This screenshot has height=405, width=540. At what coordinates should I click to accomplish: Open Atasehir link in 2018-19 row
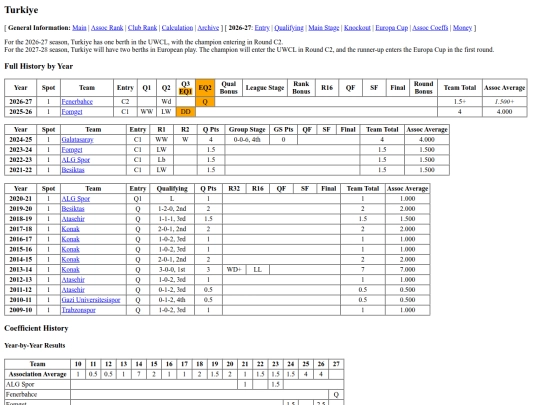point(73,219)
